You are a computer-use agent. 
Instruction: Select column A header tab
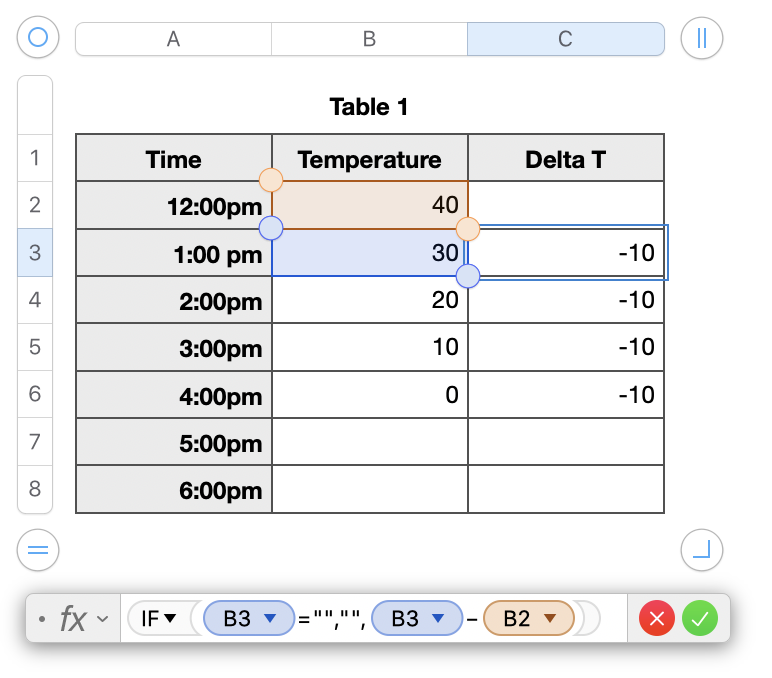click(x=173, y=39)
